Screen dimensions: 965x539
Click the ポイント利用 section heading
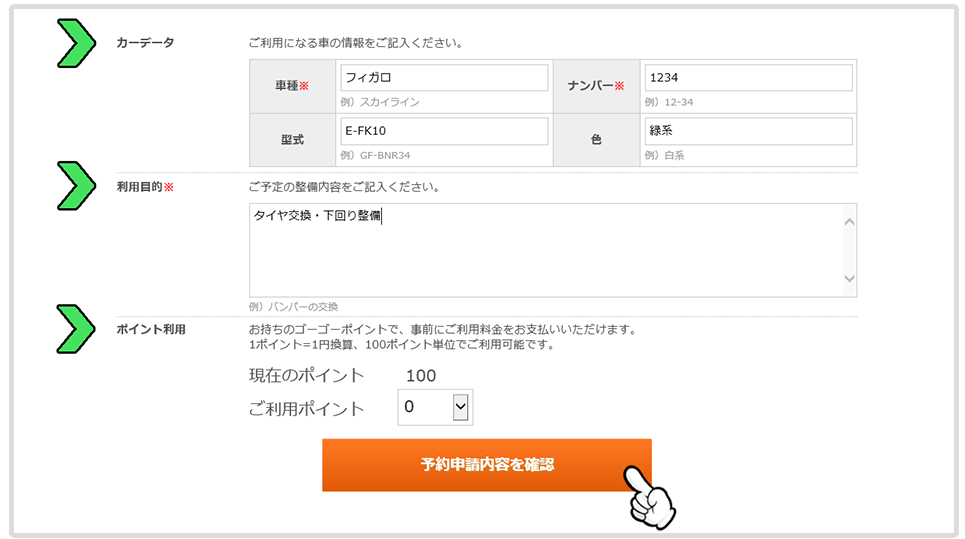click(151, 329)
